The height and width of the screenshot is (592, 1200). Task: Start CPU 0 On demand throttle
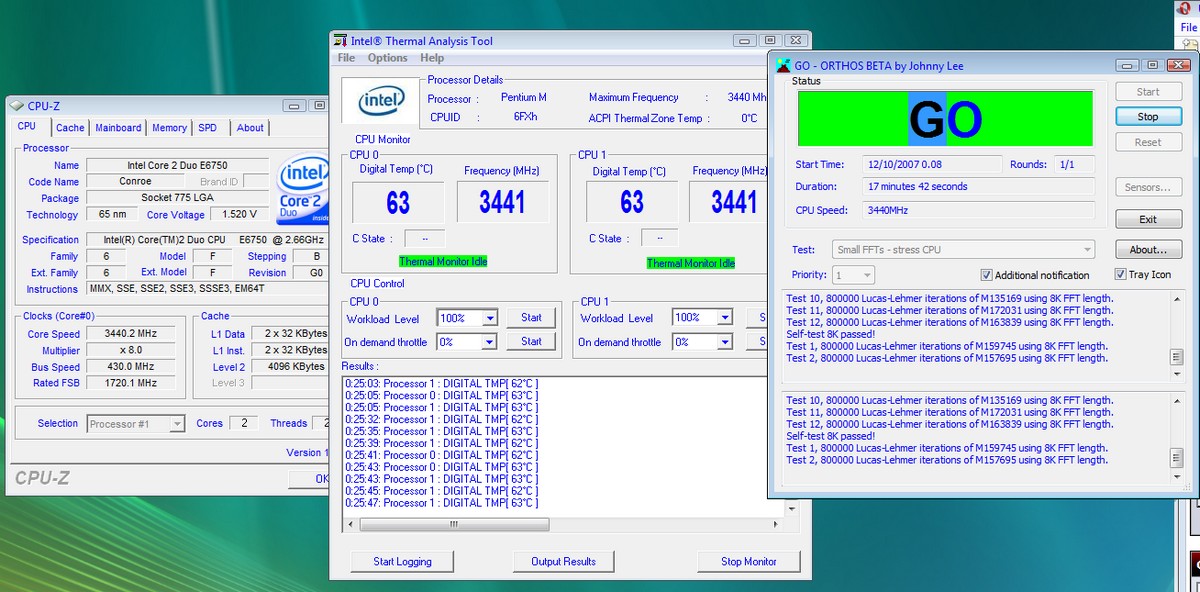531,342
